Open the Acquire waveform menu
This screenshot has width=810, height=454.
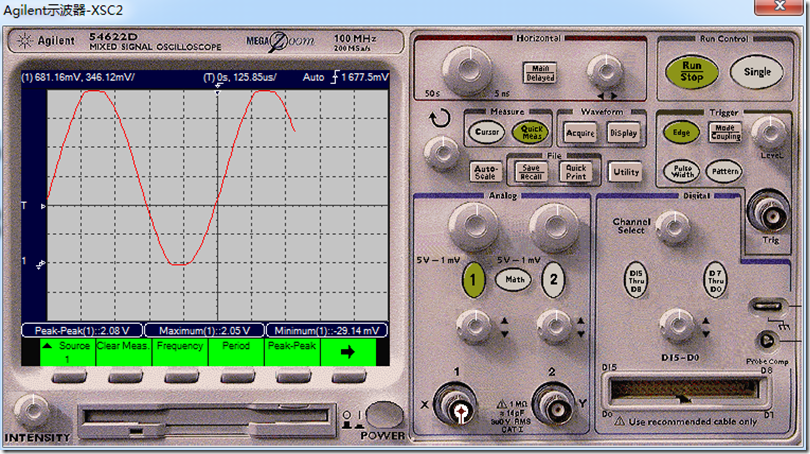click(580, 133)
